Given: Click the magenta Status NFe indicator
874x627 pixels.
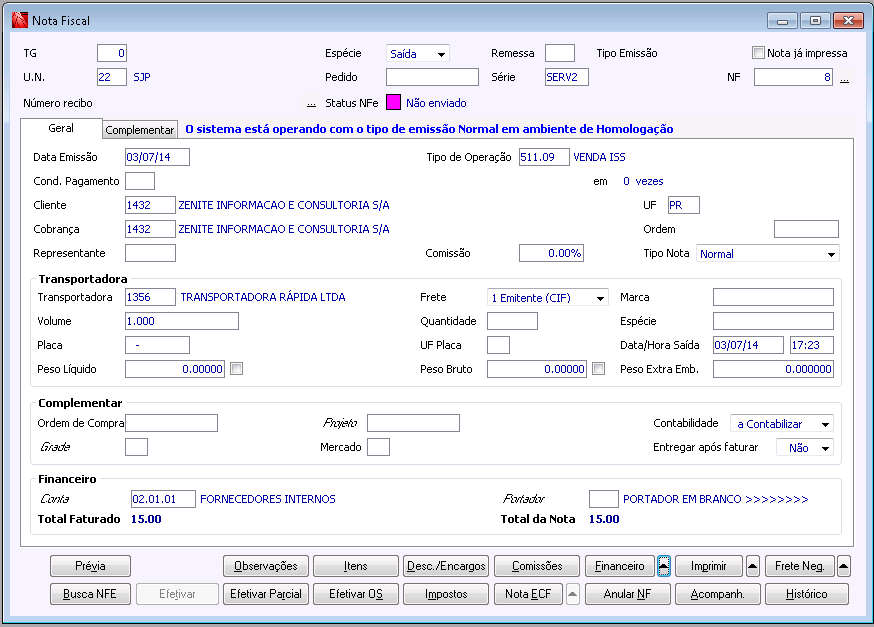Looking at the screenshot, I should coord(393,102).
